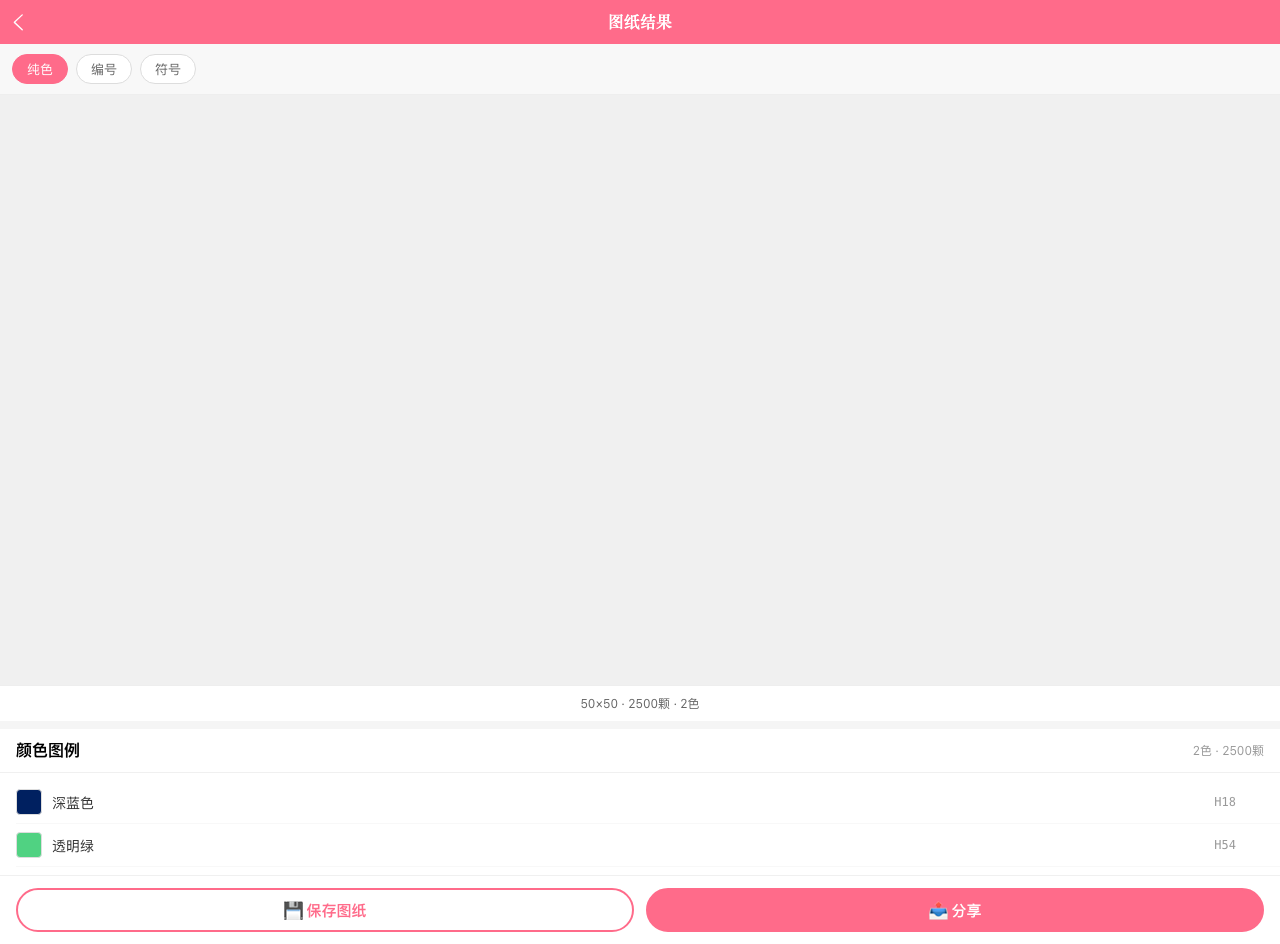Click the share tray icon
Image resolution: width=1280 pixels, height=944 pixels.
[938, 910]
